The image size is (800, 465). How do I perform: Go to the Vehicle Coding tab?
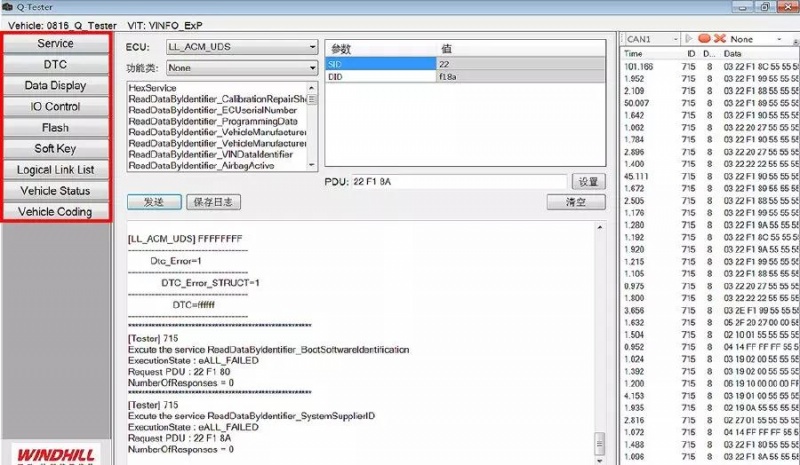click(x=56, y=212)
